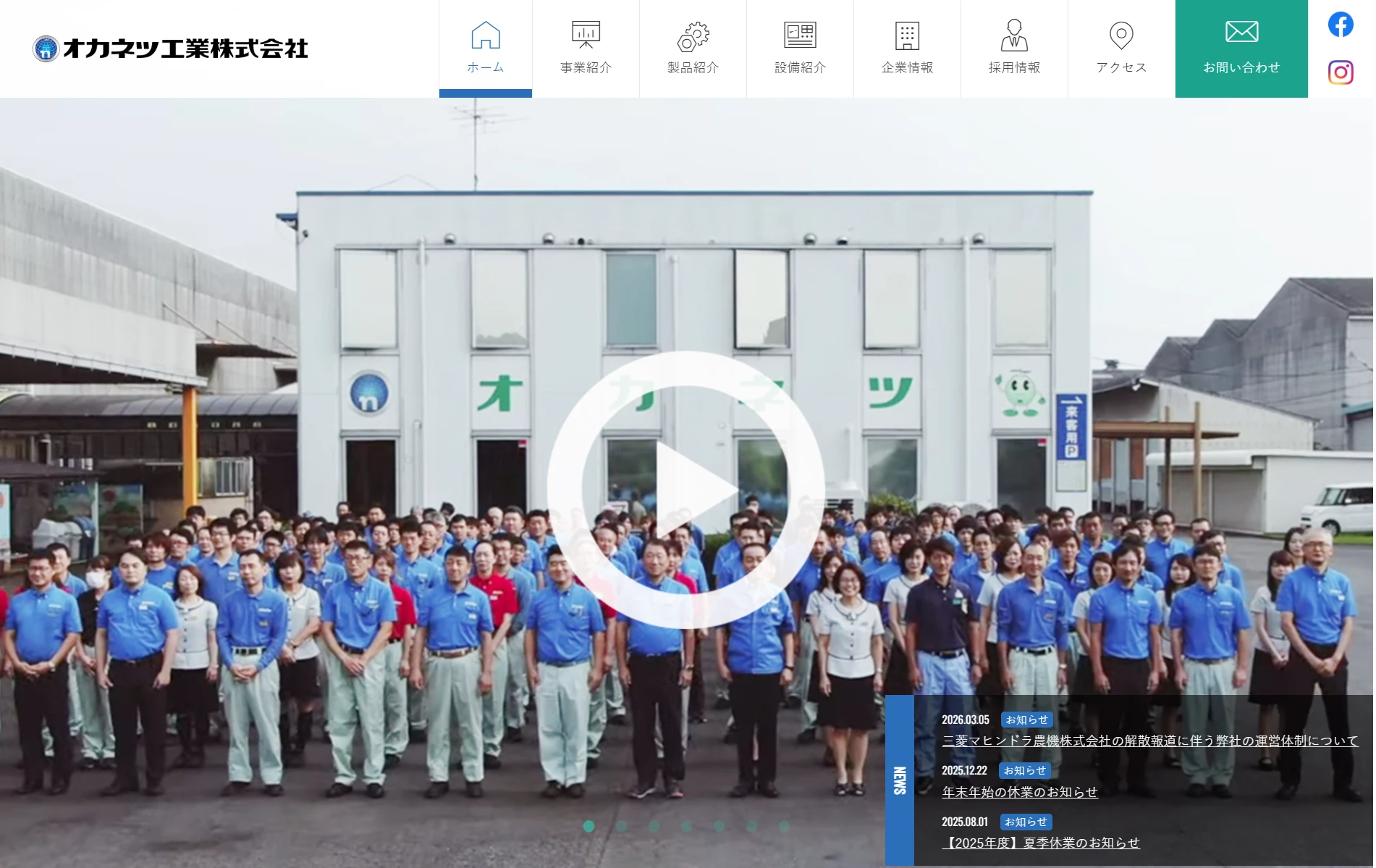This screenshot has height=868, width=1376.
Task: Select the seventh slideshow pagination dot
Action: 784,826
